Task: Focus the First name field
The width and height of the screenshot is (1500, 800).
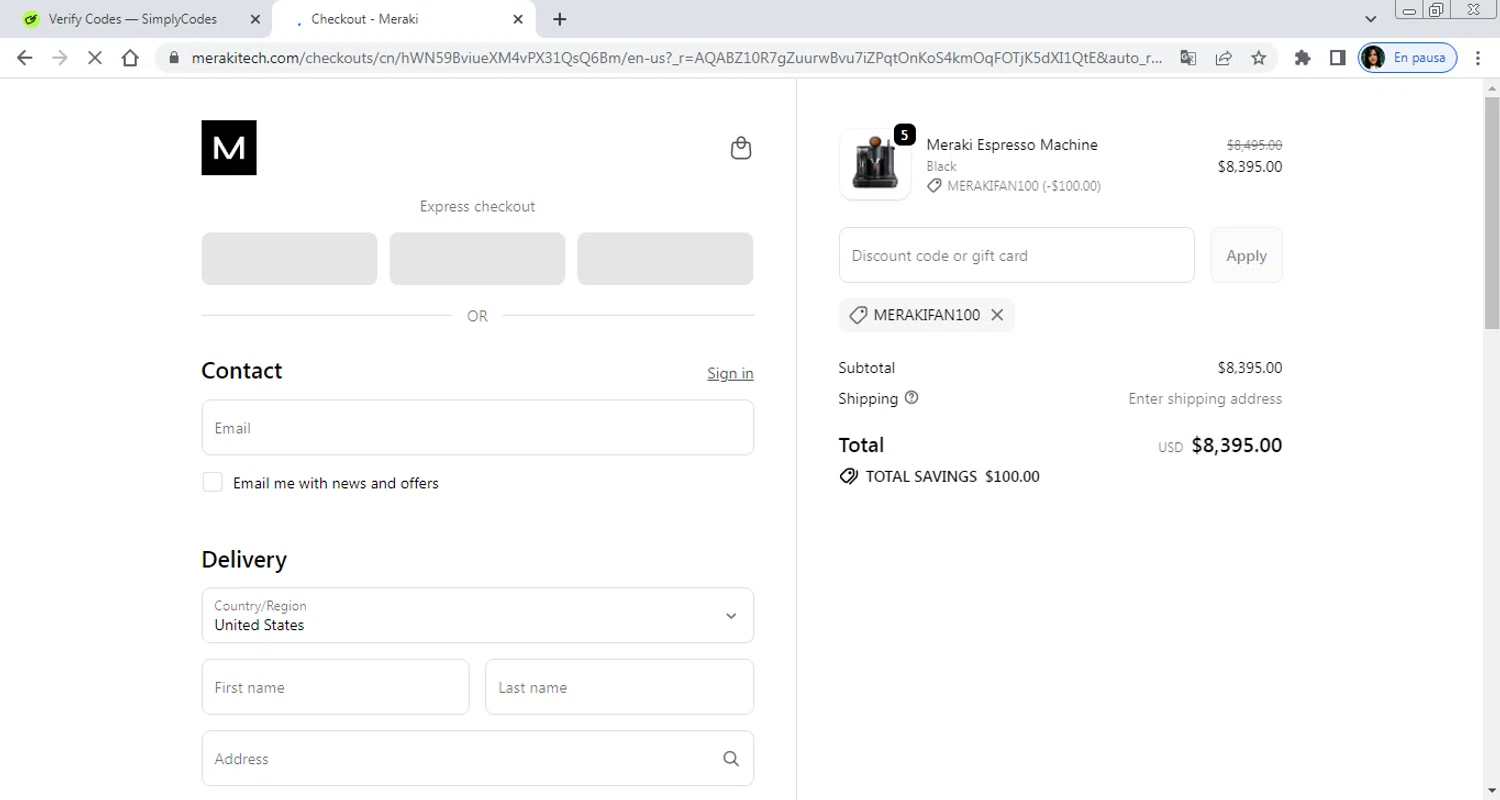Action: [335, 687]
